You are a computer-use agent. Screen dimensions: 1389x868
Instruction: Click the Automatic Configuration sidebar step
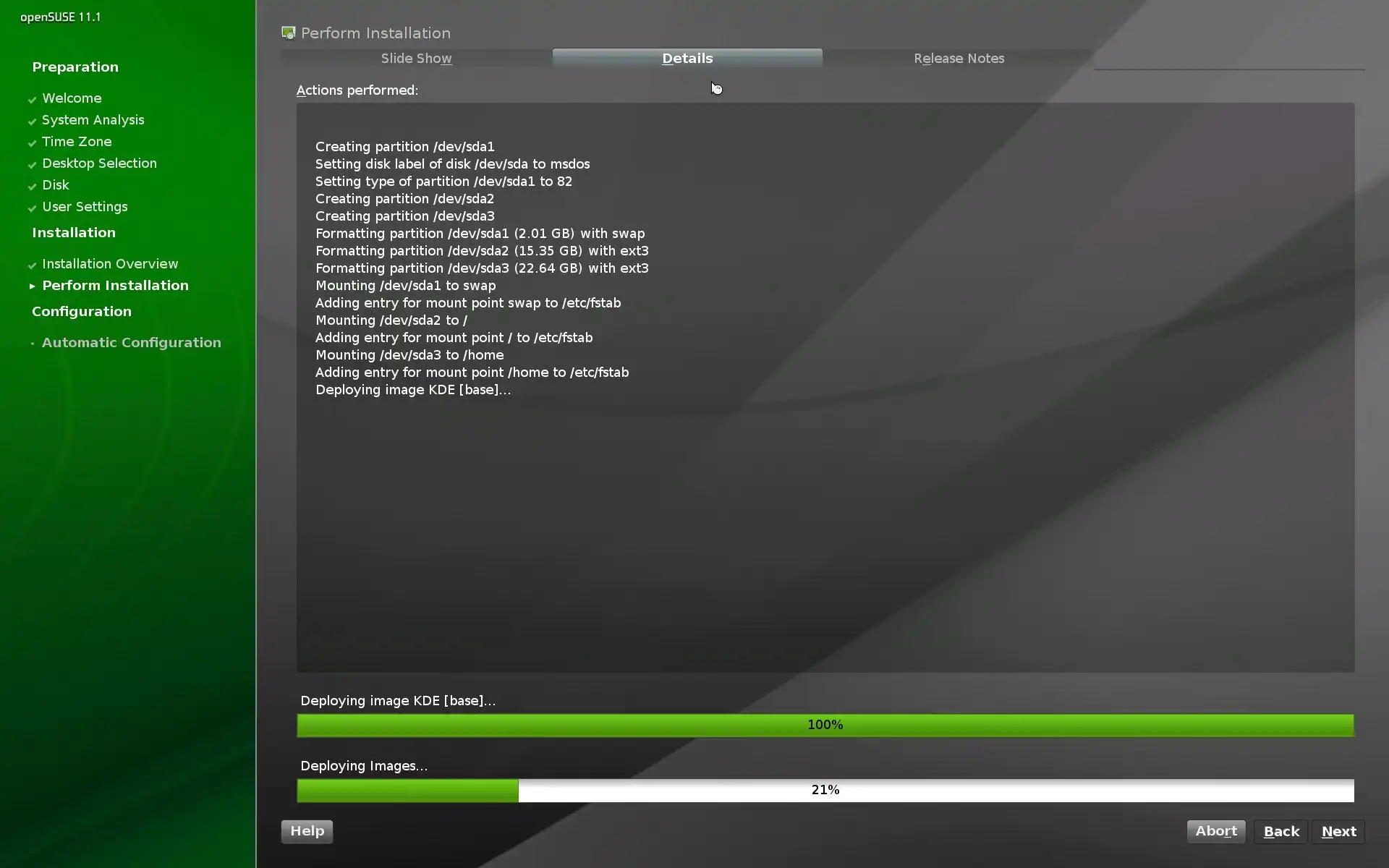(x=131, y=343)
